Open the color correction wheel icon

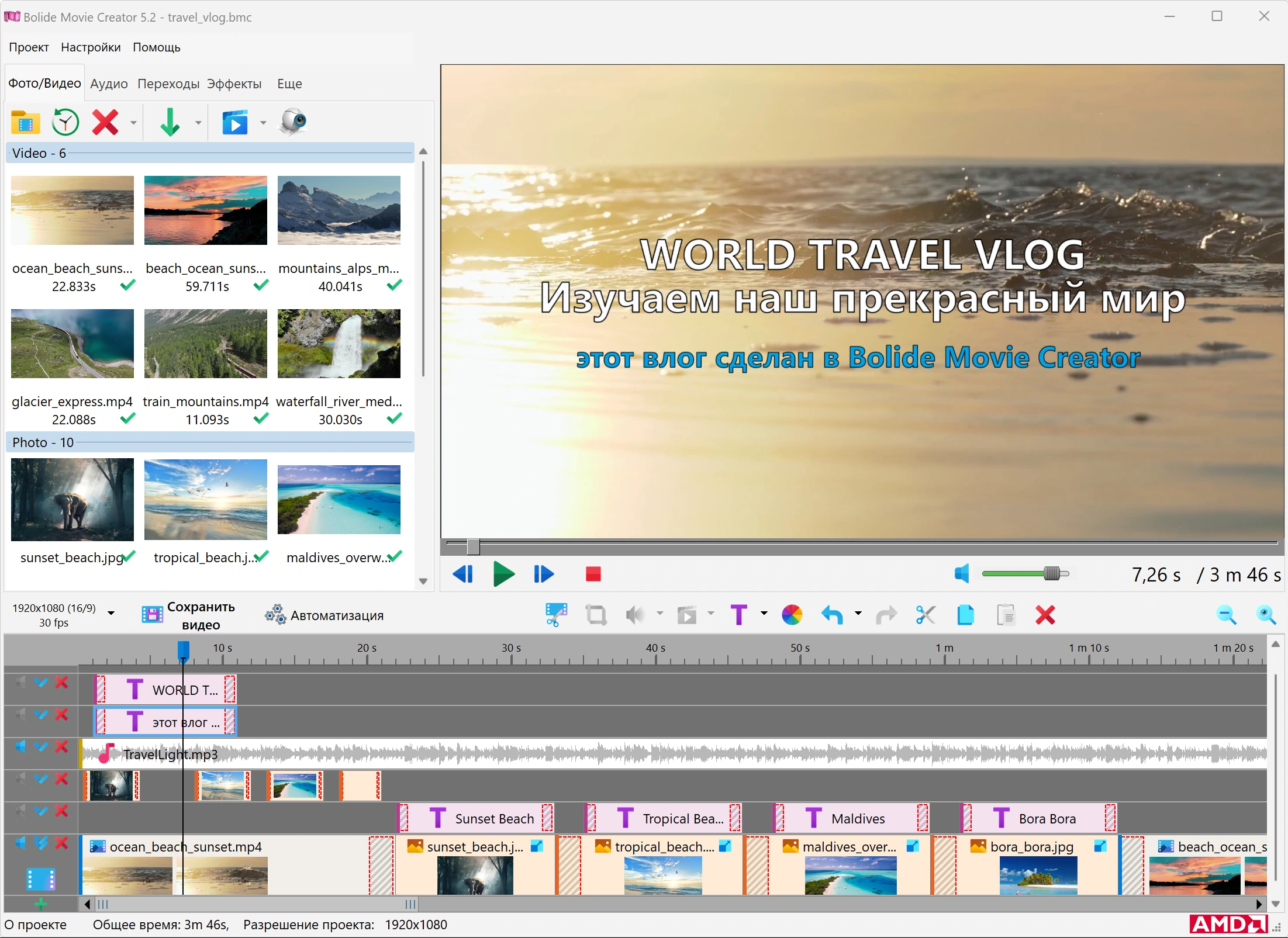coord(792,615)
